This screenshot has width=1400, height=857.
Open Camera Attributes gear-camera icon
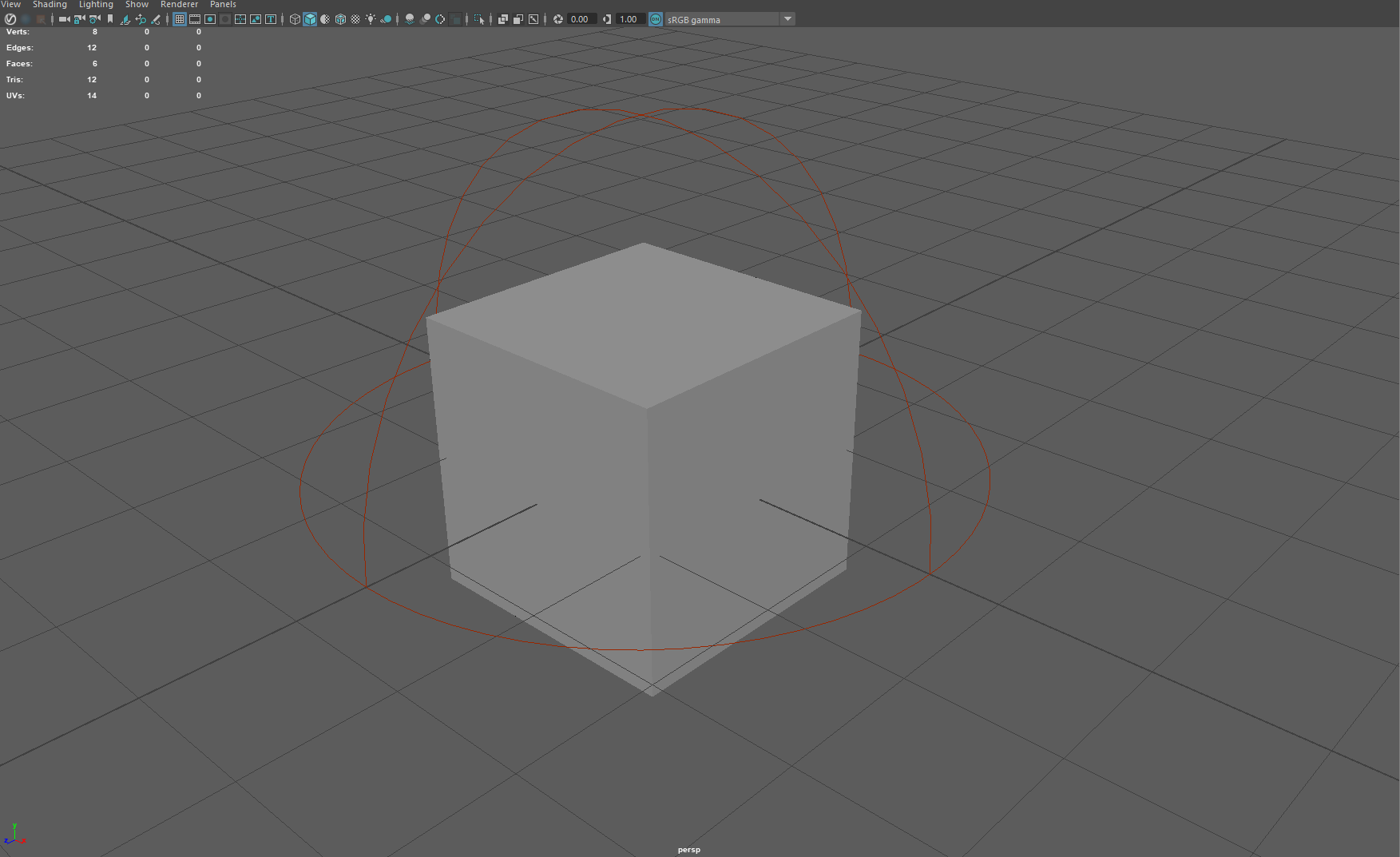95,19
